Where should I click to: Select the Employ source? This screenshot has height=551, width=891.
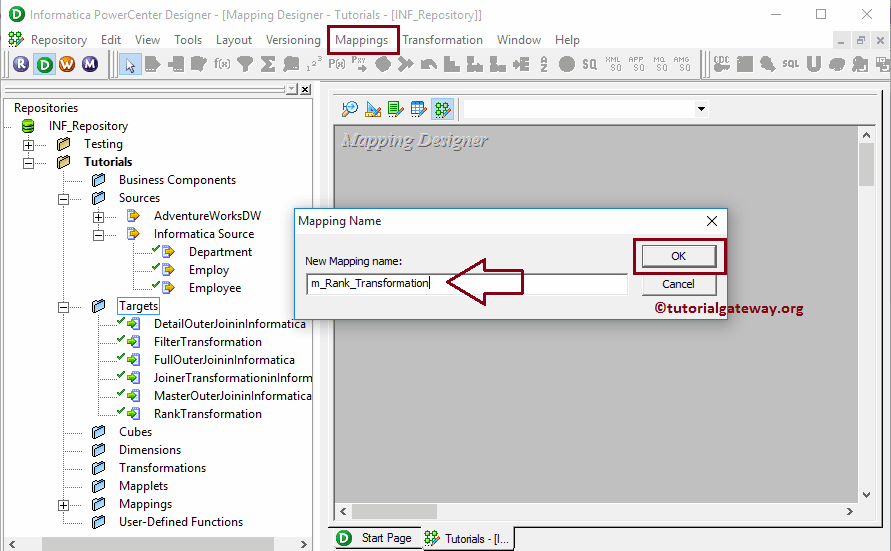click(209, 270)
